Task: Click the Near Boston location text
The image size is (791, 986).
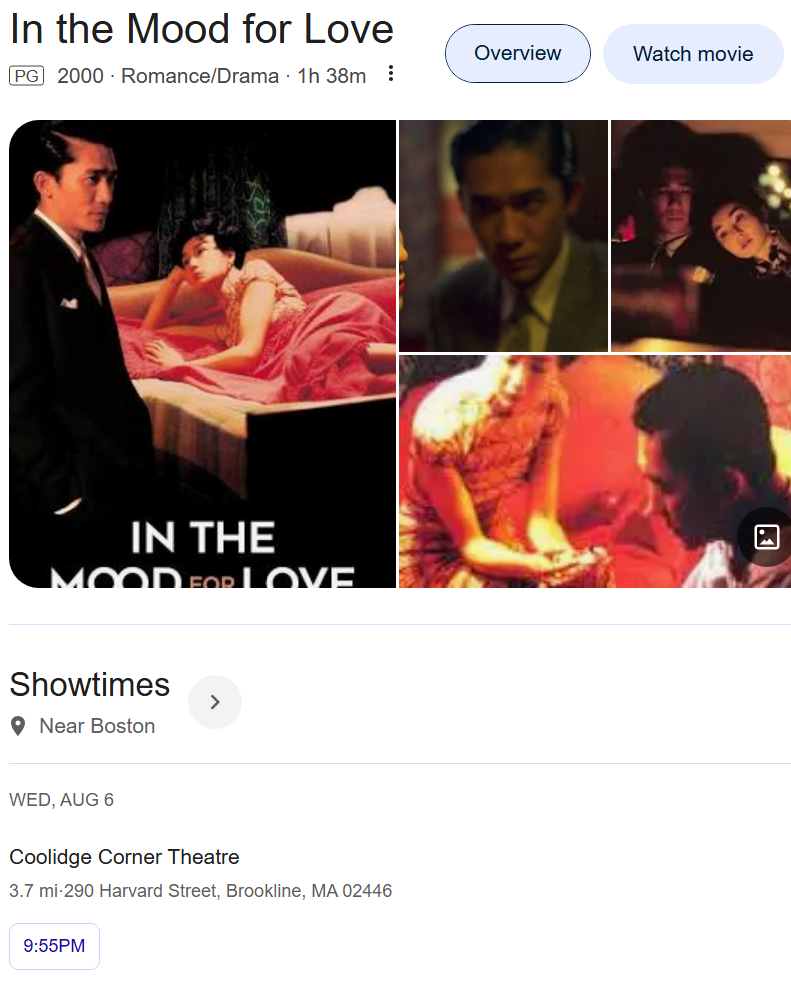Action: [x=97, y=726]
